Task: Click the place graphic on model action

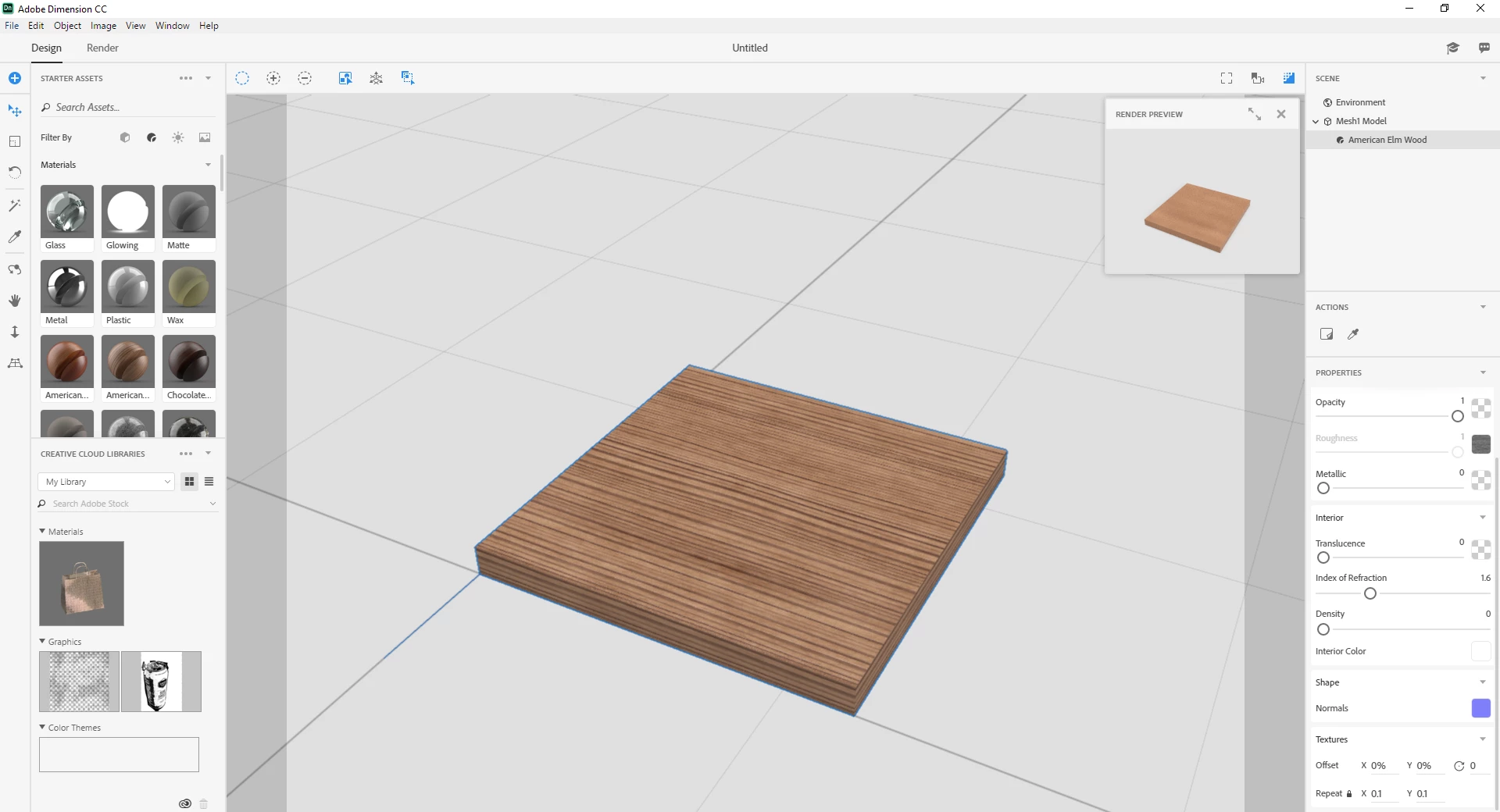Action: [1327, 334]
